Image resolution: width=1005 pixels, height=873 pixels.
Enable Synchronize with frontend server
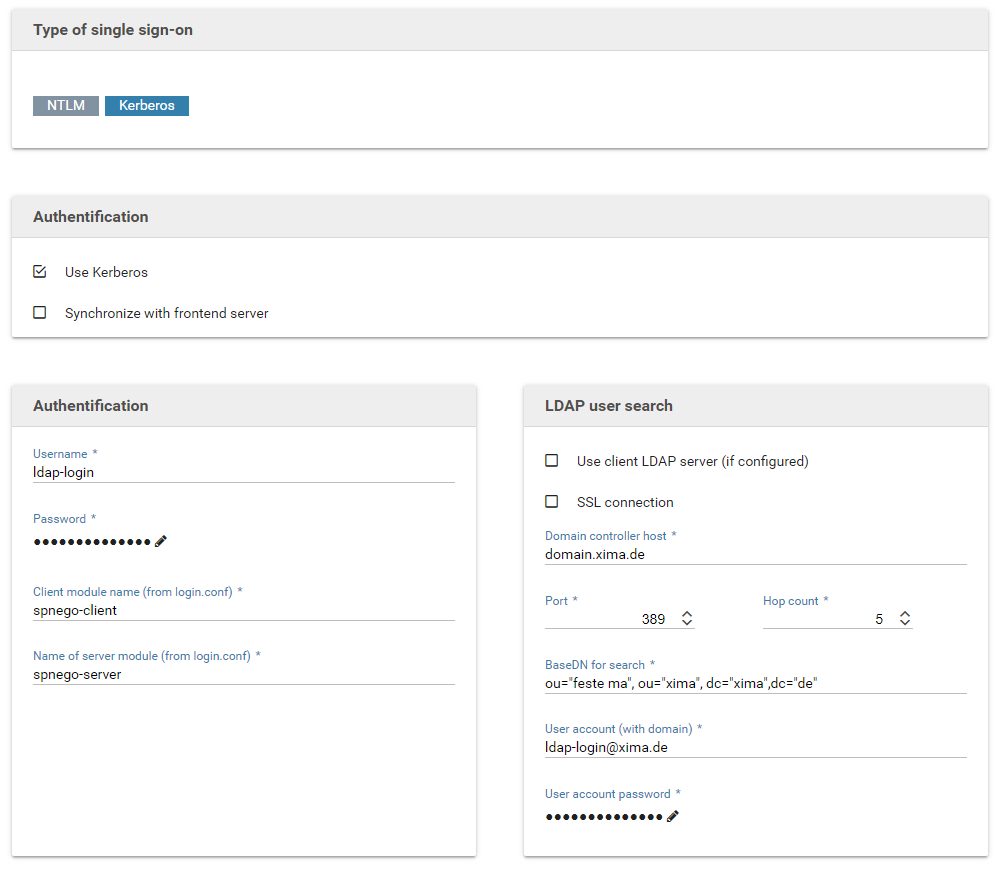(x=40, y=313)
